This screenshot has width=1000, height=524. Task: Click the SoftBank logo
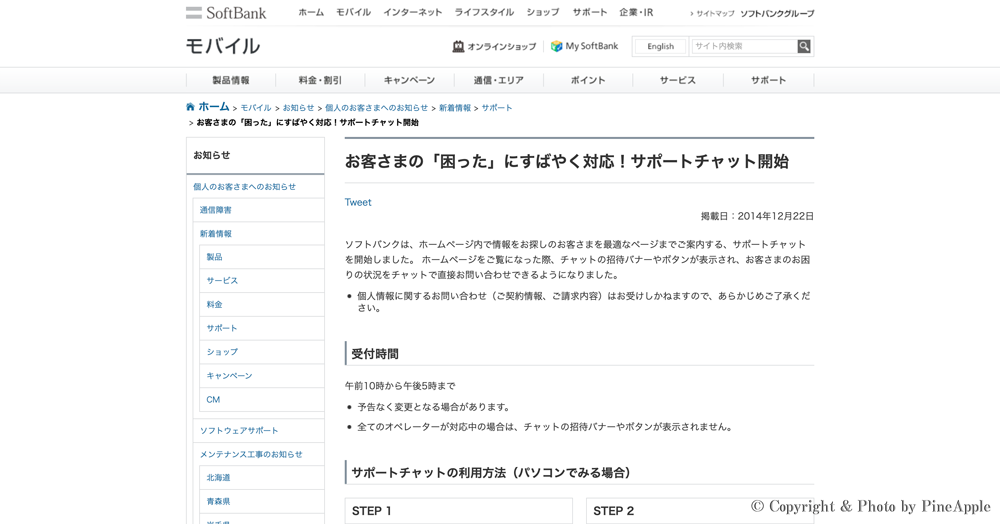pyautogui.click(x=226, y=13)
